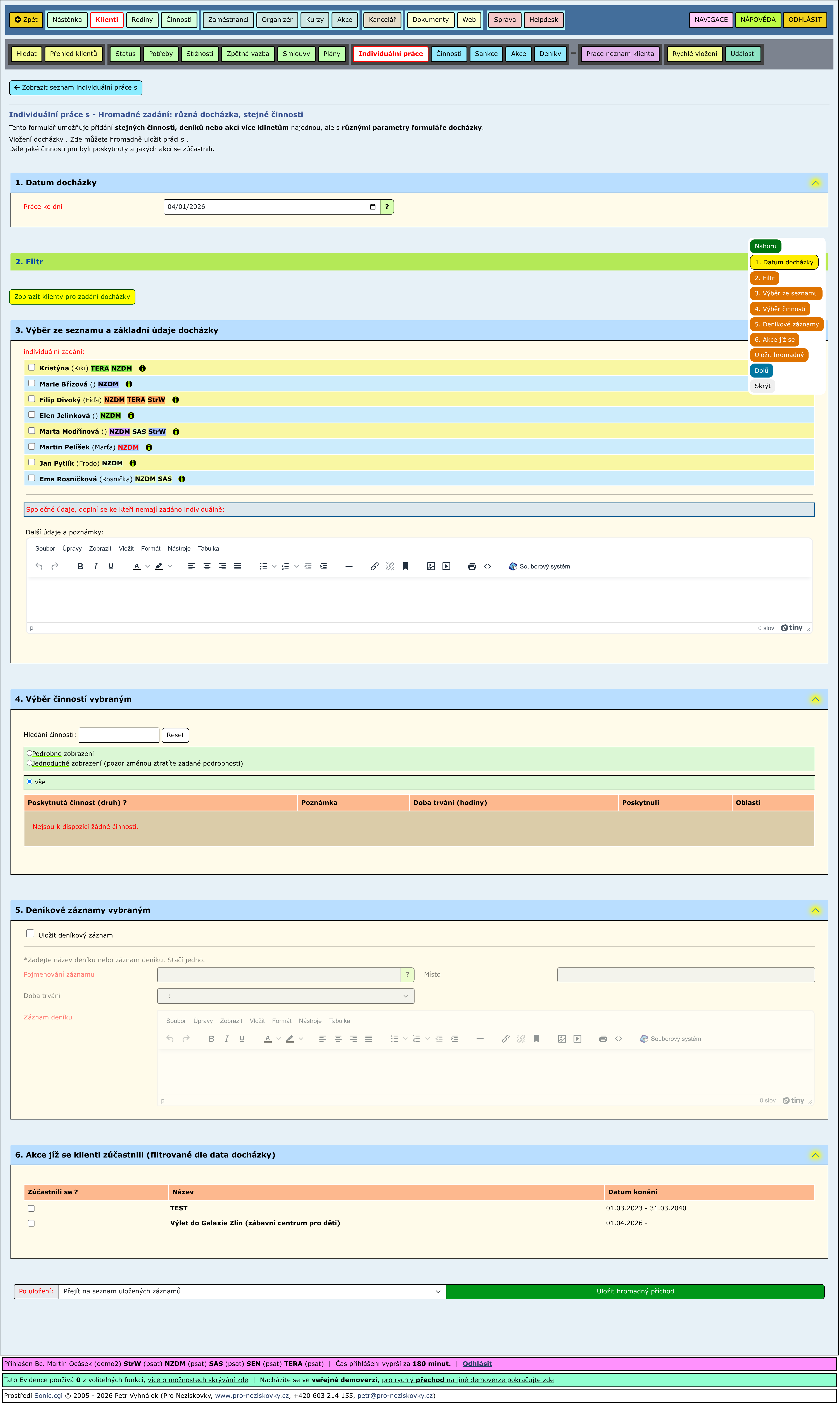Check Jan Pytlík (Frodo) checkbox

click(x=32, y=463)
